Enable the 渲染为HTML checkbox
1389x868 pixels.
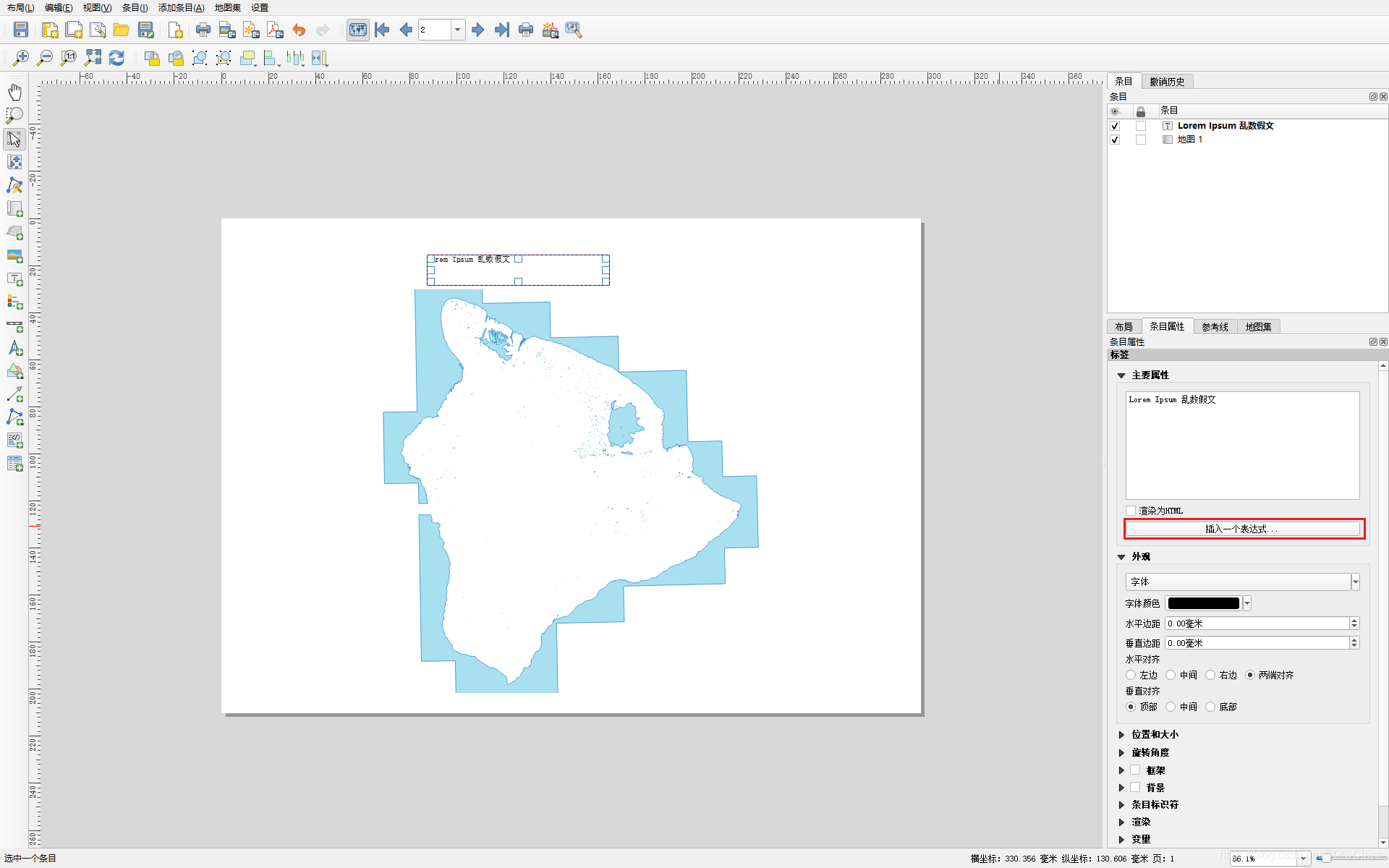click(1131, 511)
